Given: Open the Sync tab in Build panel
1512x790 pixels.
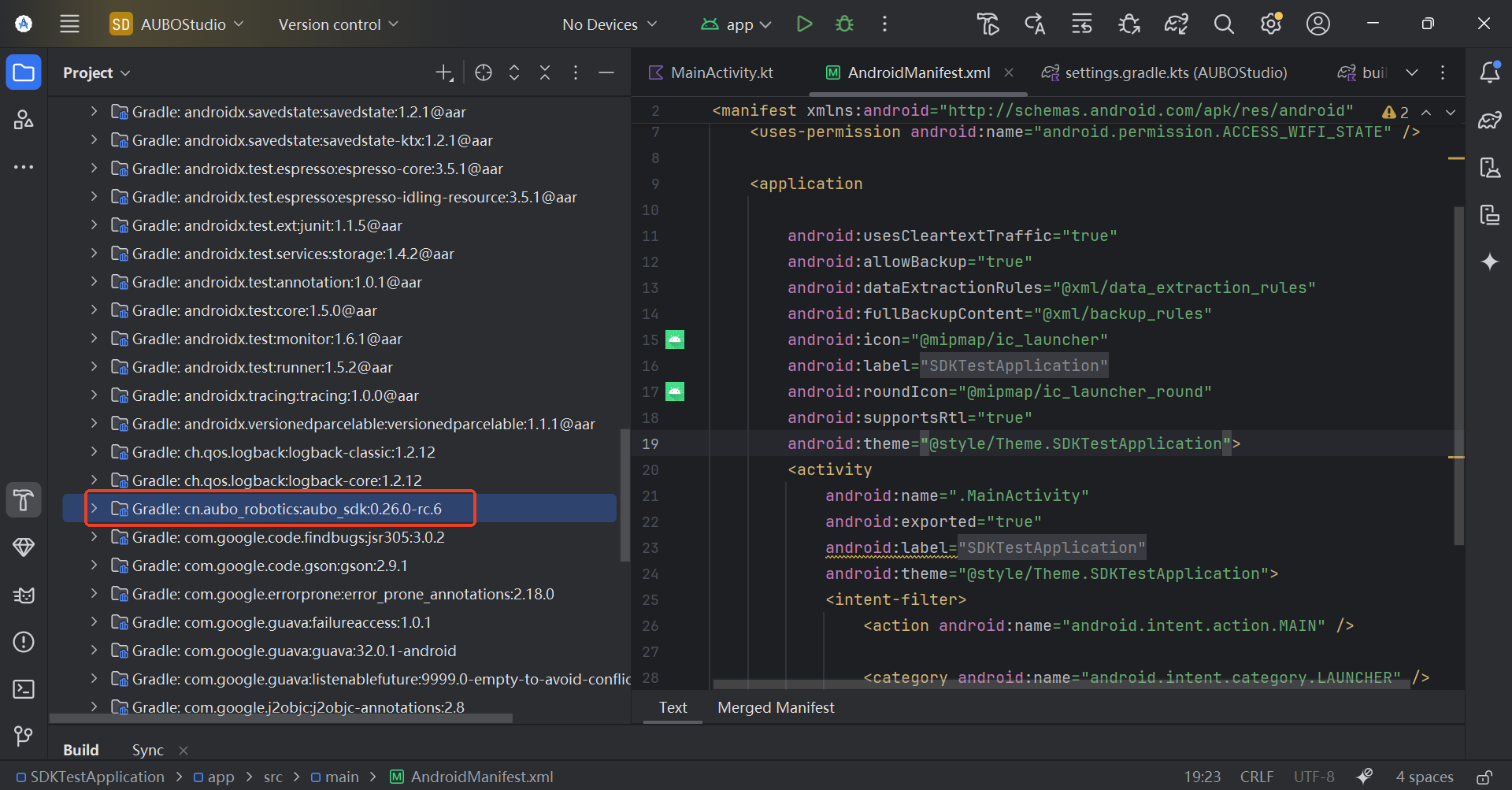Looking at the screenshot, I should coord(147,750).
